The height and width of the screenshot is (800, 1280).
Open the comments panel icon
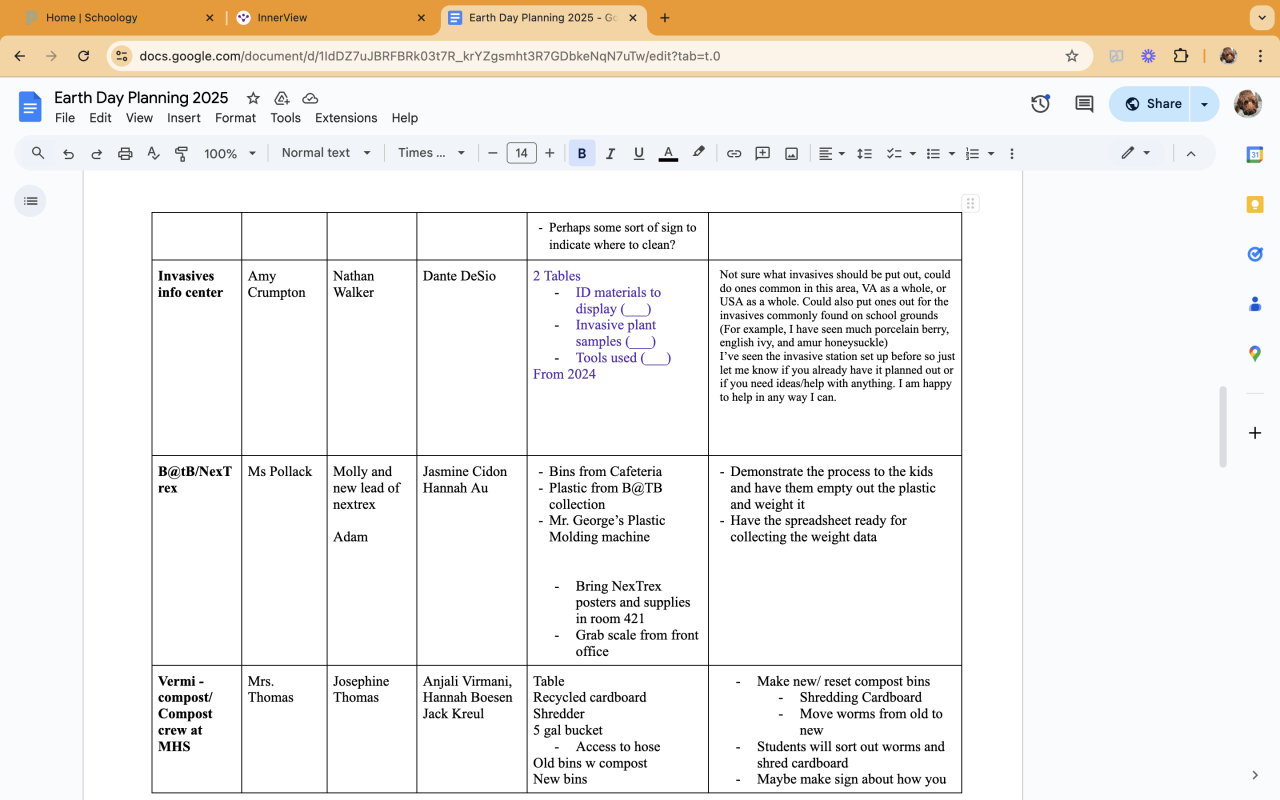pyautogui.click(x=1084, y=104)
